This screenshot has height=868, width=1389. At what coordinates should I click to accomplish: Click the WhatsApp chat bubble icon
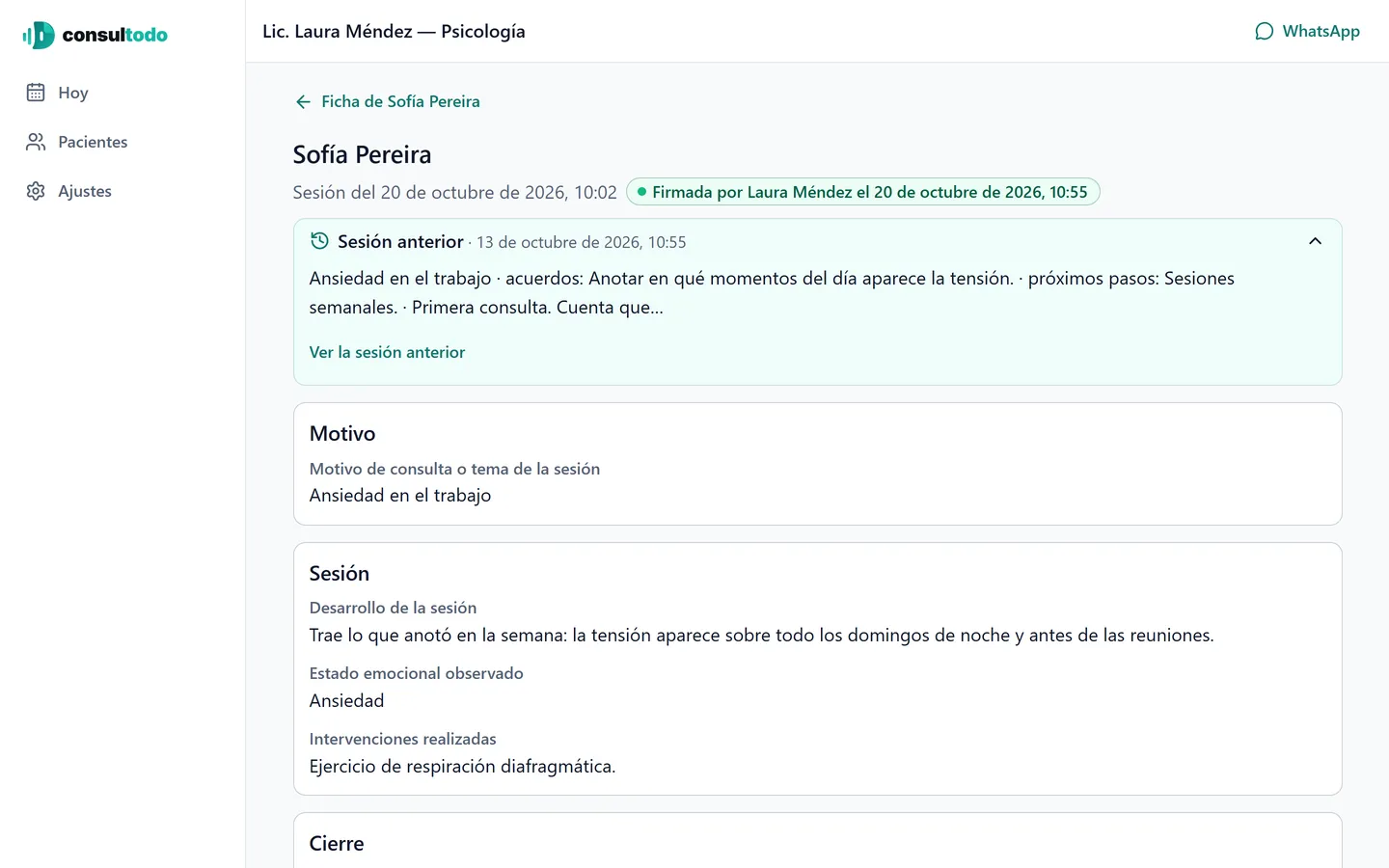click(x=1264, y=31)
